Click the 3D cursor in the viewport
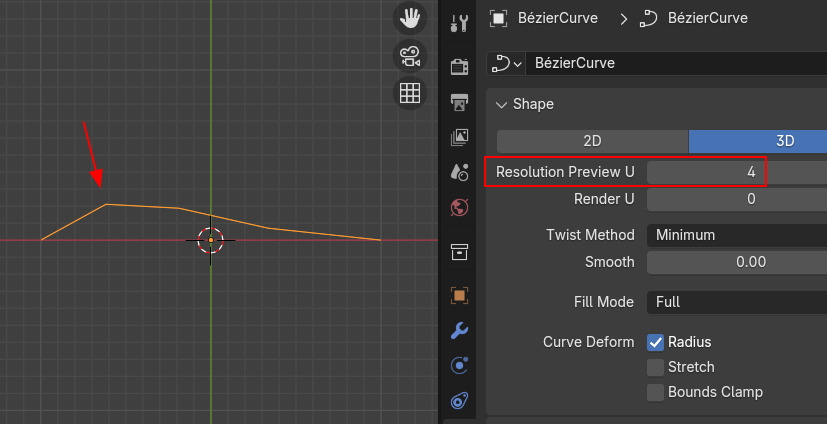 (211, 240)
